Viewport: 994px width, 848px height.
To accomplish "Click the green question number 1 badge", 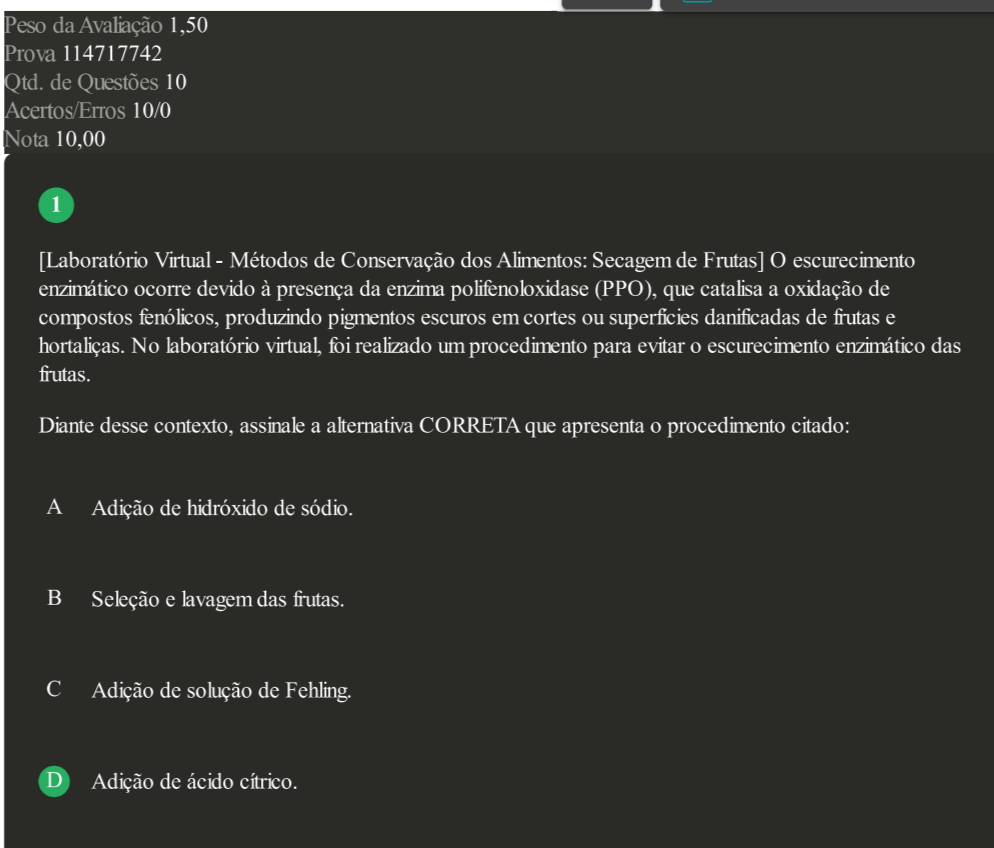I will coord(56,205).
